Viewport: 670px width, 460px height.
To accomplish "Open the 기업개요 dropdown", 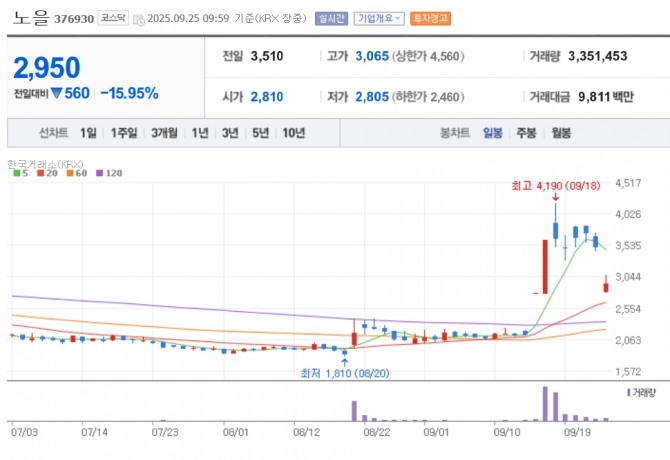I will [x=380, y=18].
